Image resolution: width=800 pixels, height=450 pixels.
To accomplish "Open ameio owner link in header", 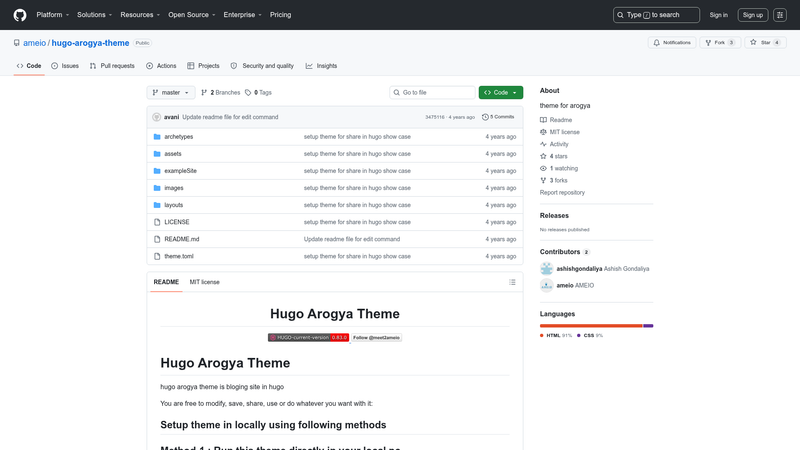I will click(34, 43).
